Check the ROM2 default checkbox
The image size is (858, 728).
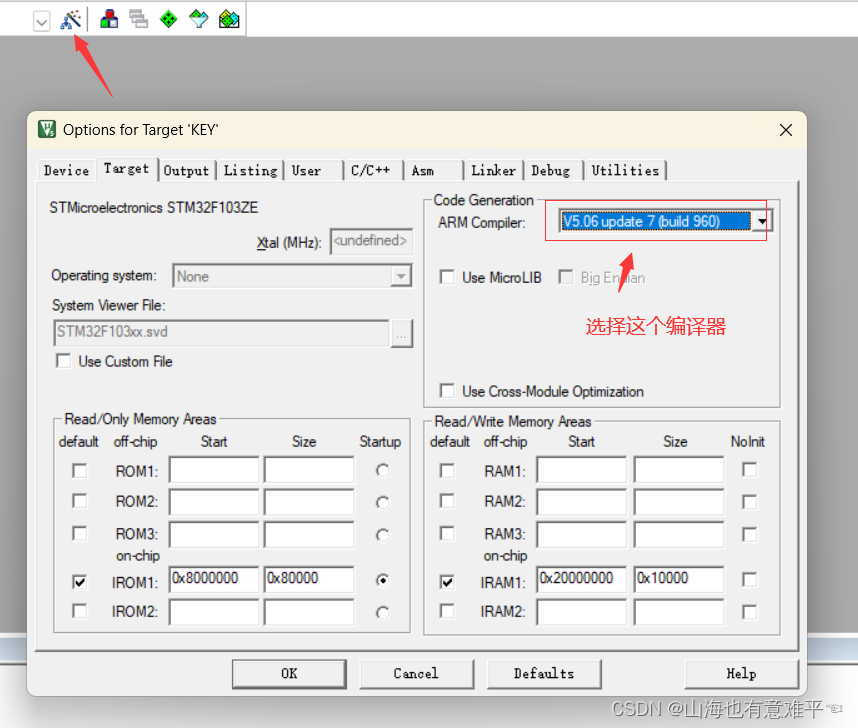point(80,501)
